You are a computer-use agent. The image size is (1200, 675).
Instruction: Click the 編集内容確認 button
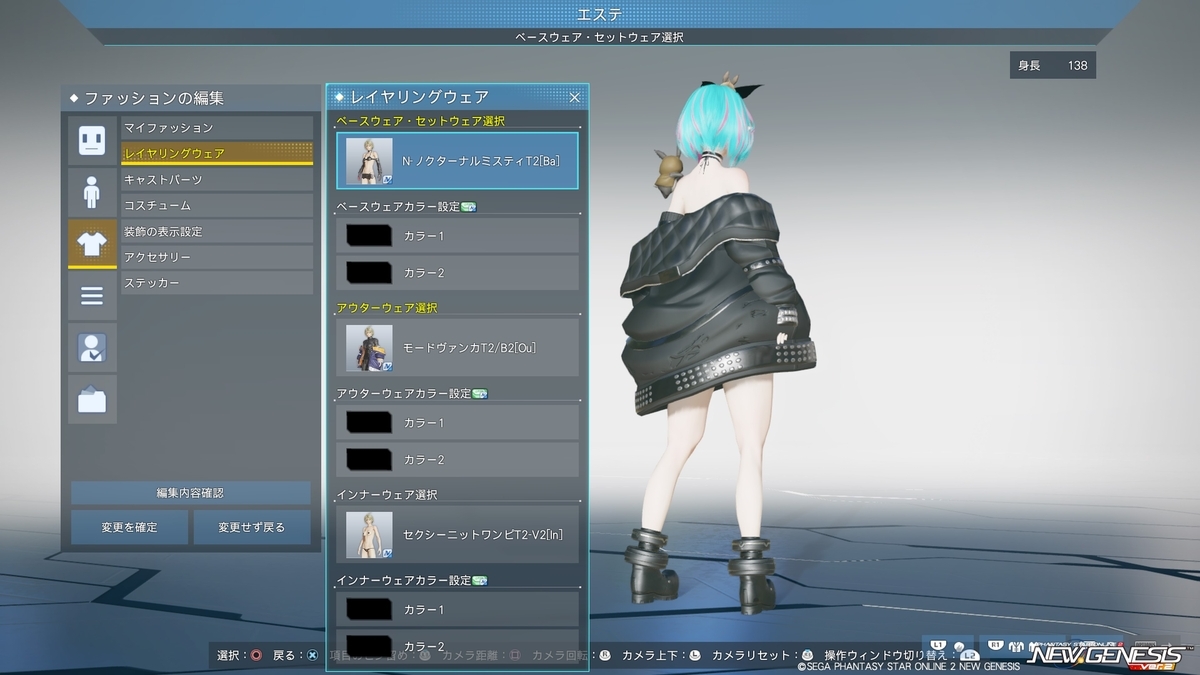click(190, 493)
